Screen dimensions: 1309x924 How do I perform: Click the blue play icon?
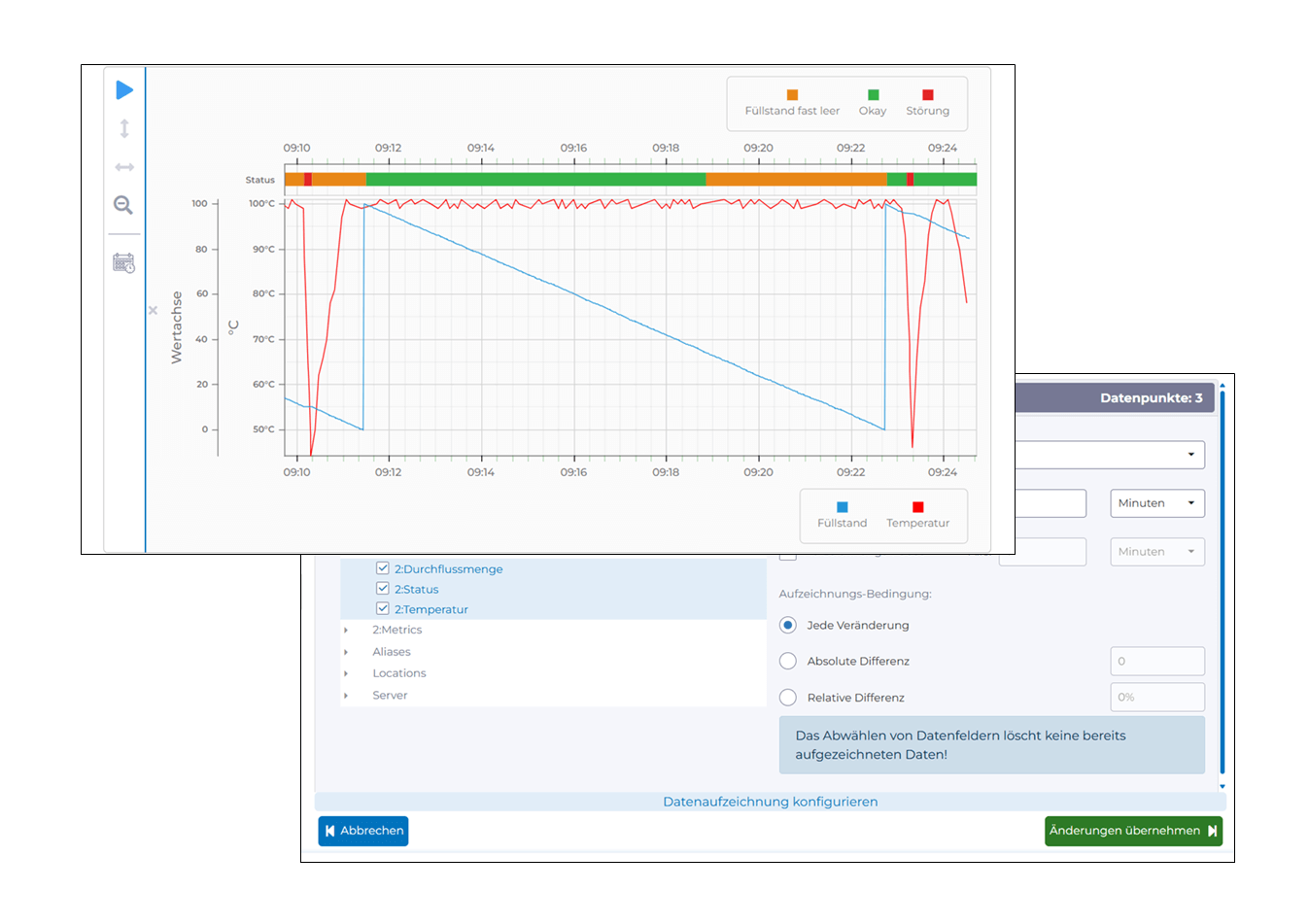[124, 90]
